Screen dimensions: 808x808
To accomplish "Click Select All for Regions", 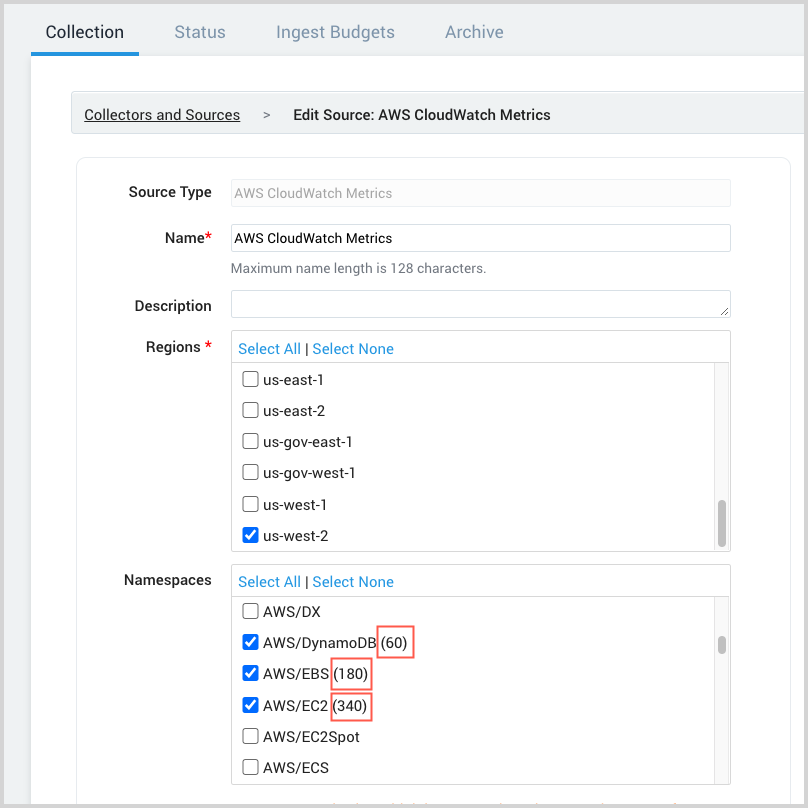I will tap(269, 348).
